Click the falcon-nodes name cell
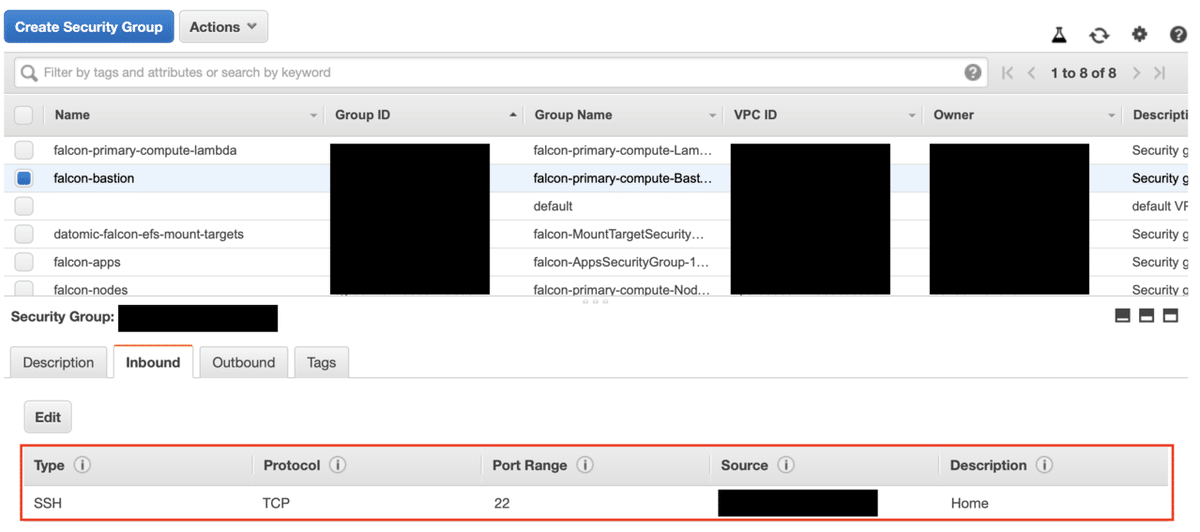Viewport: 1200px width, 532px height. [x=91, y=289]
